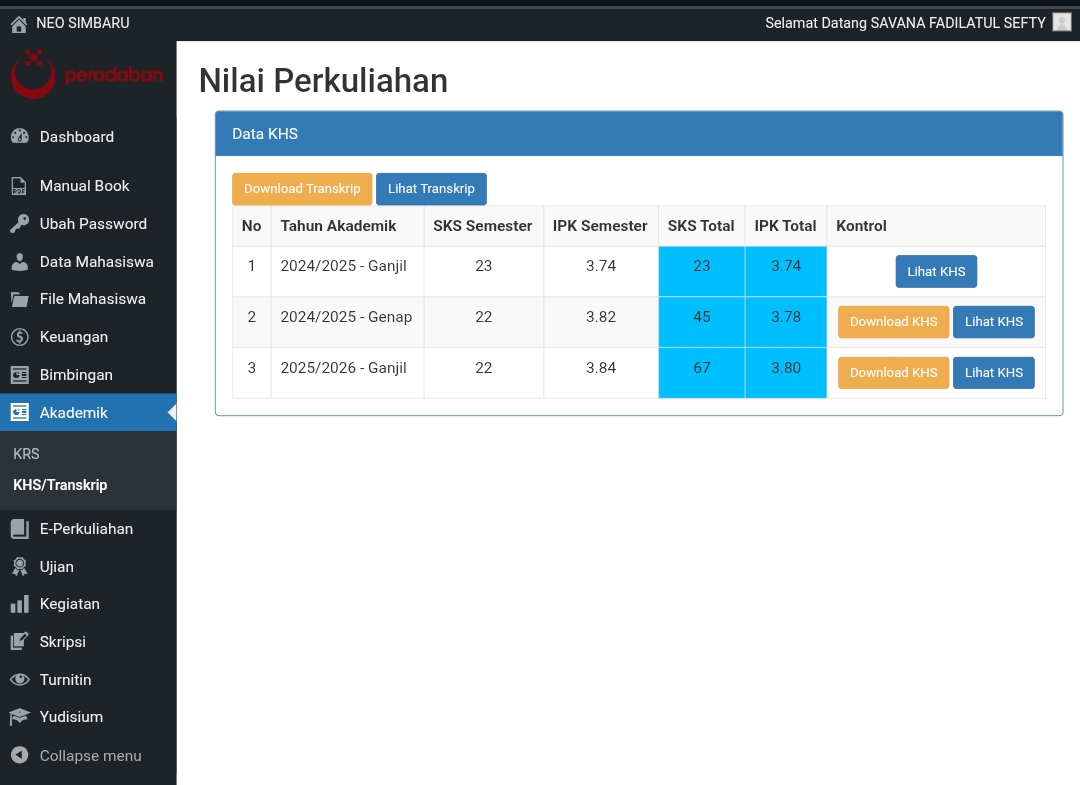Click the Keuangan dollar icon

[20, 337]
